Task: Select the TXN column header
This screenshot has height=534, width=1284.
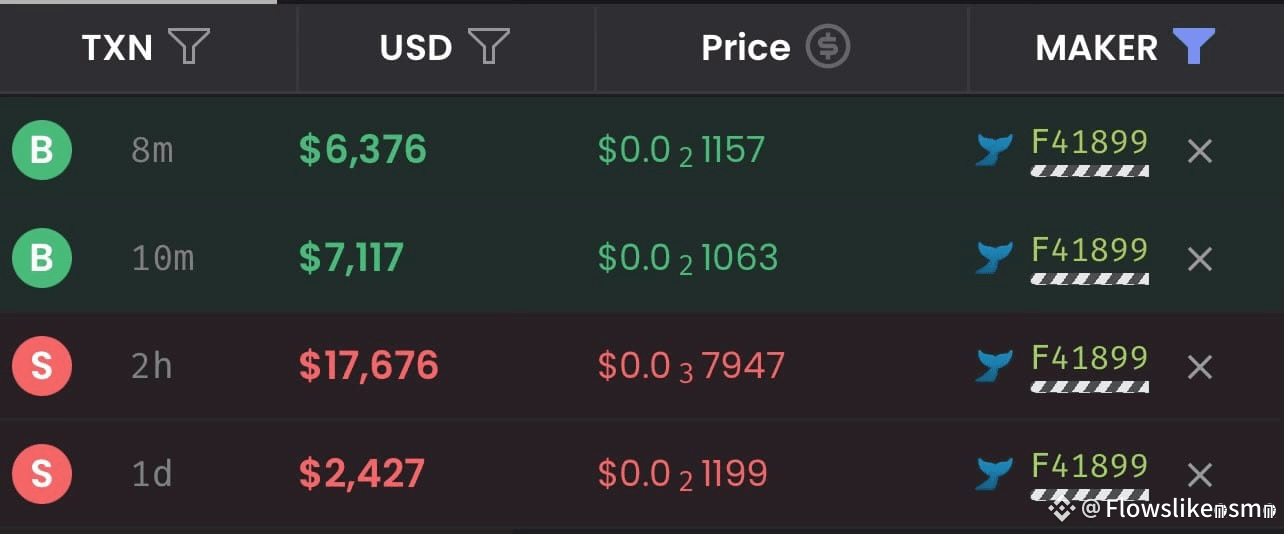Action: pyautogui.click(x=117, y=47)
